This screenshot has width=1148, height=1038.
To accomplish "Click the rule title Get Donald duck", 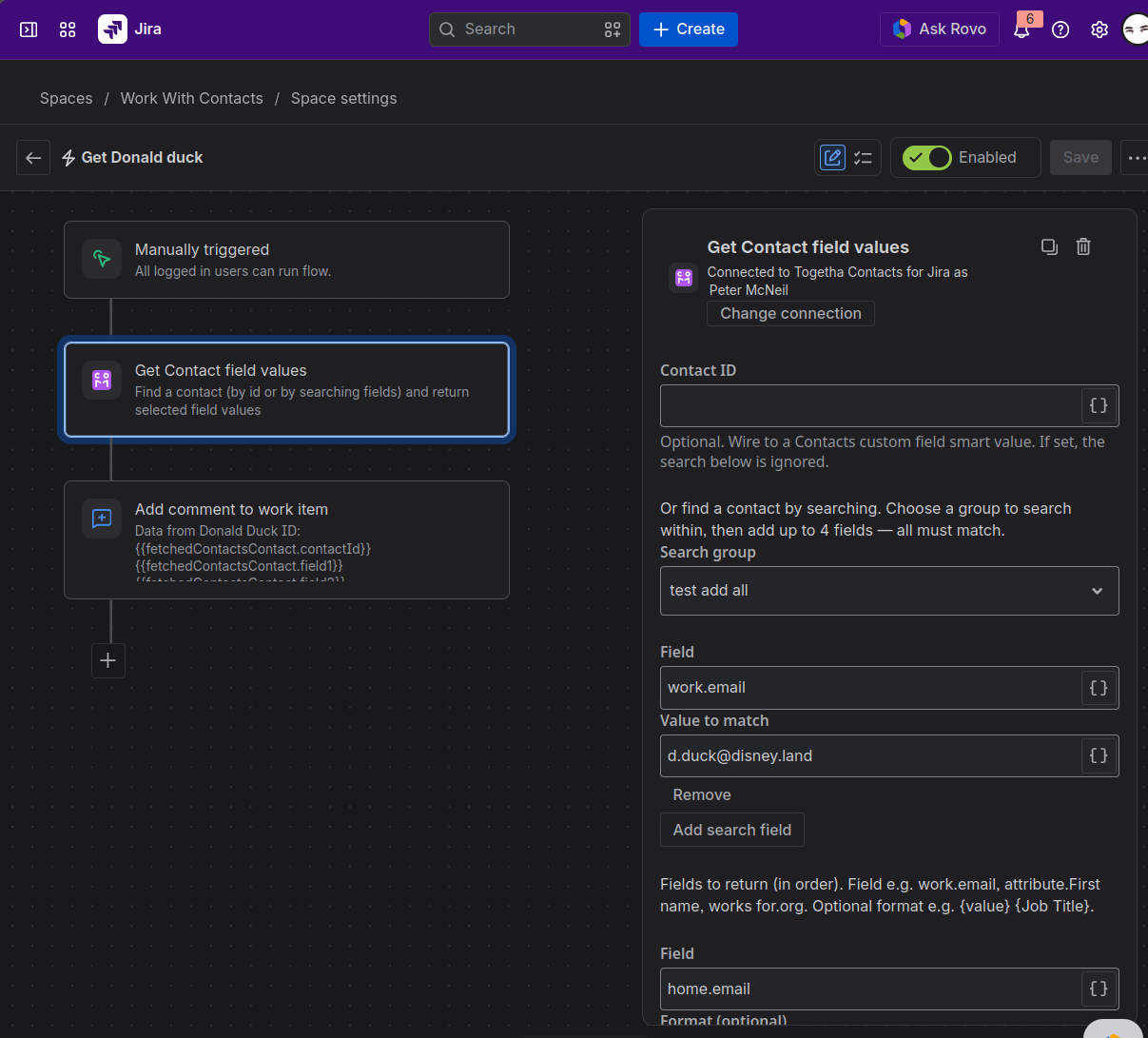I will (143, 158).
